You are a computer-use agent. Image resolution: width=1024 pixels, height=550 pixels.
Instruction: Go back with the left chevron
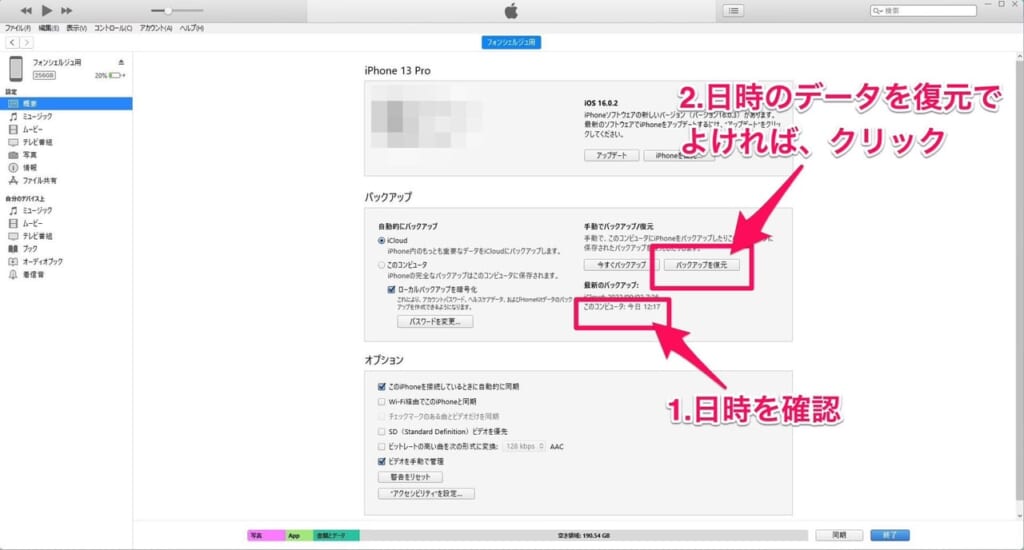(x=12, y=42)
